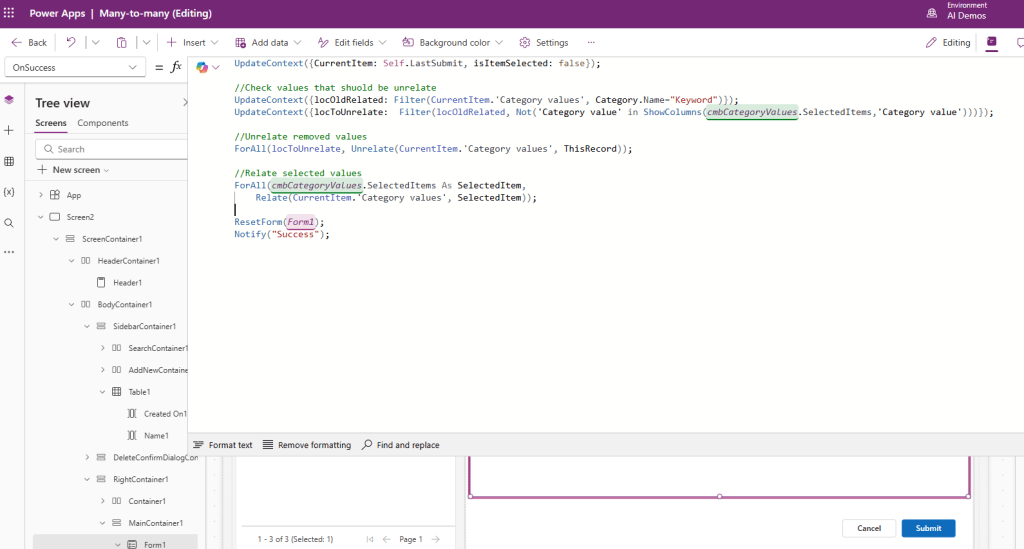1024x549 pixels.
Task: Click the Cancel button
Action: point(868,528)
